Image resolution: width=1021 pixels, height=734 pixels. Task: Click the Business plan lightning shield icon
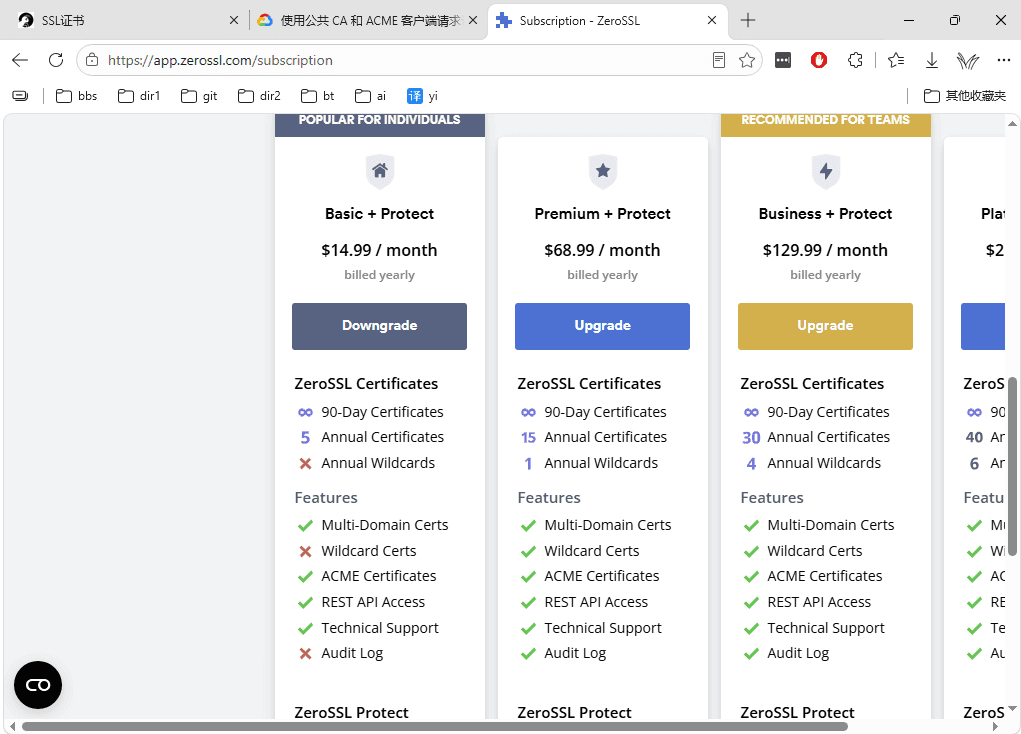[826, 171]
